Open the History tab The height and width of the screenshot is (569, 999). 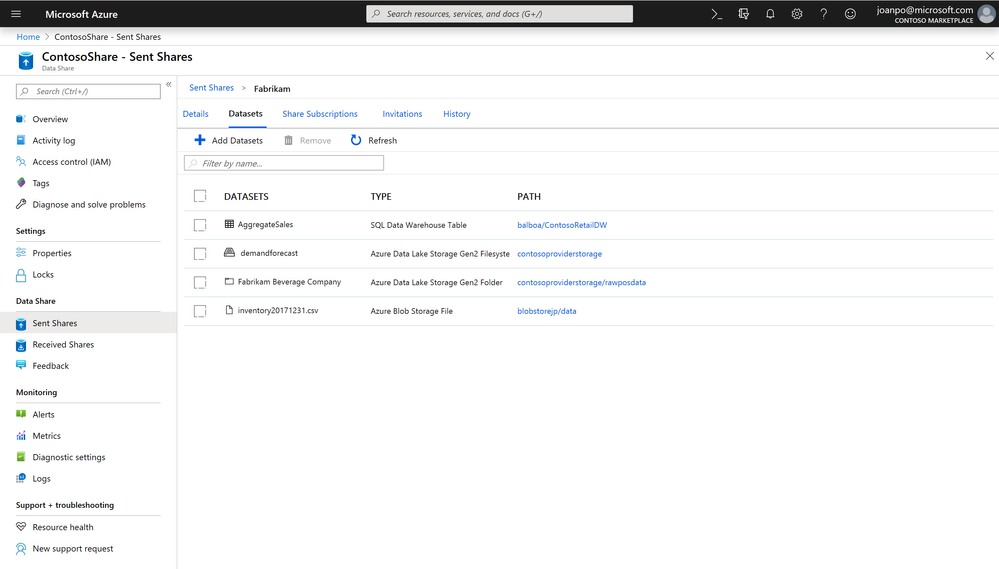coord(457,114)
